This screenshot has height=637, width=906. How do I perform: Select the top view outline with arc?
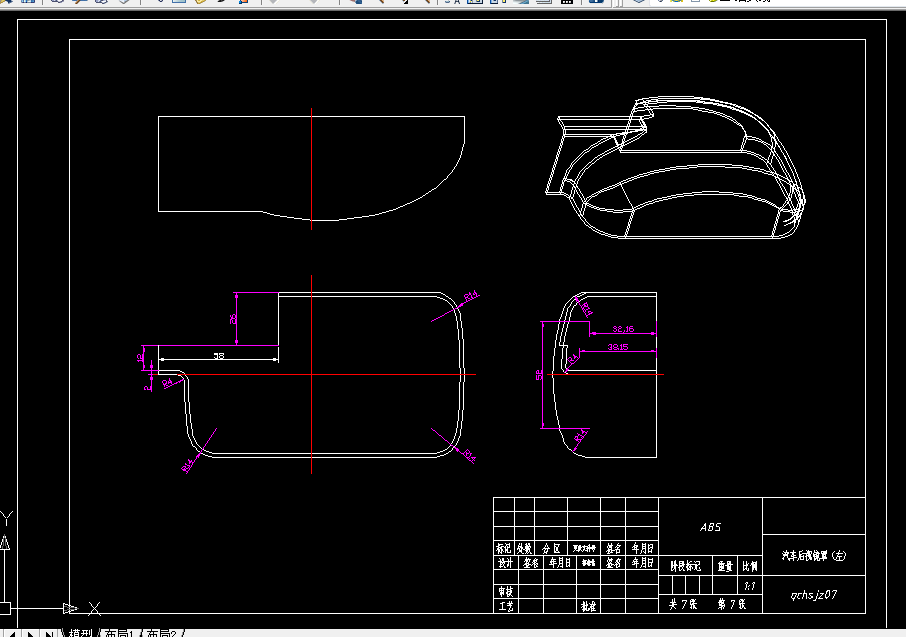tap(311, 168)
